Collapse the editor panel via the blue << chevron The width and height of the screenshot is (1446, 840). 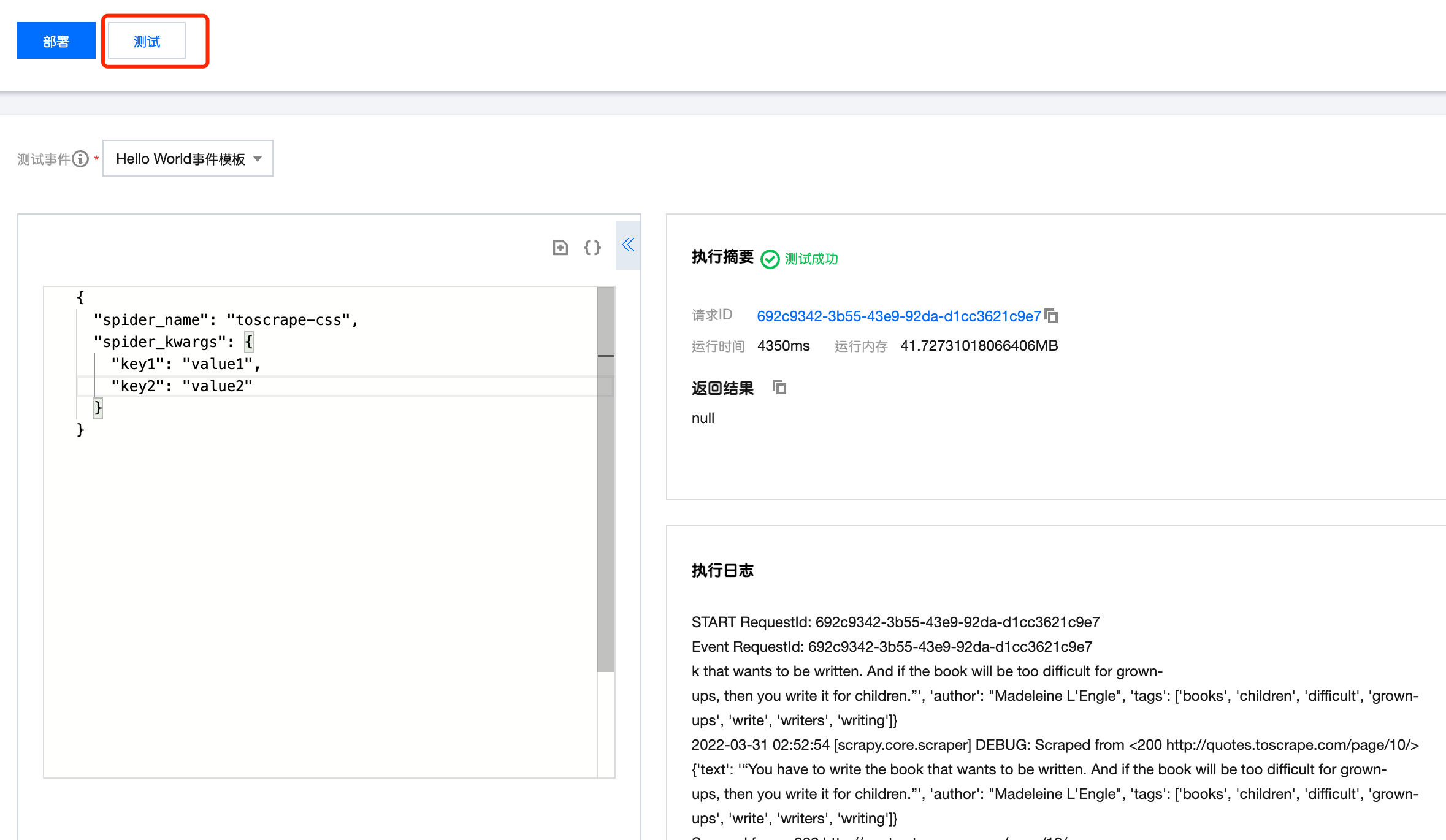pos(627,245)
